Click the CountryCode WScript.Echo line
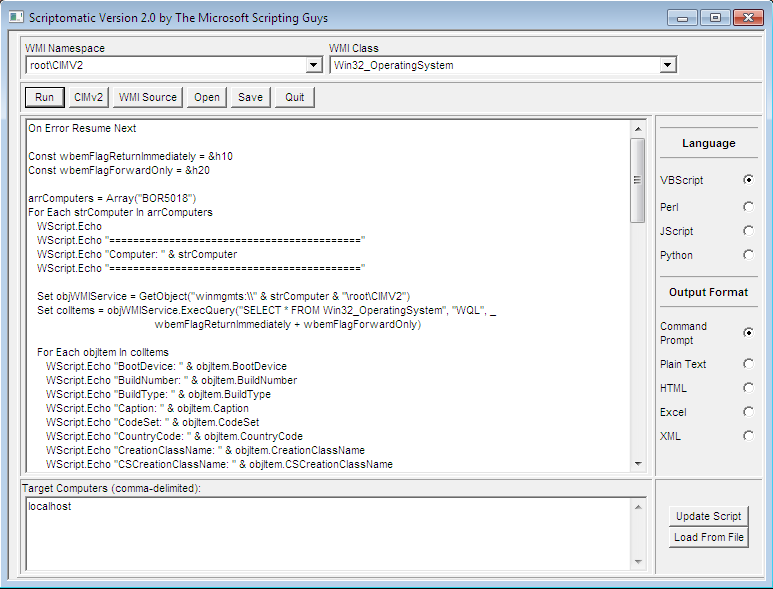Screen dimensions: 773x589 point(175,436)
